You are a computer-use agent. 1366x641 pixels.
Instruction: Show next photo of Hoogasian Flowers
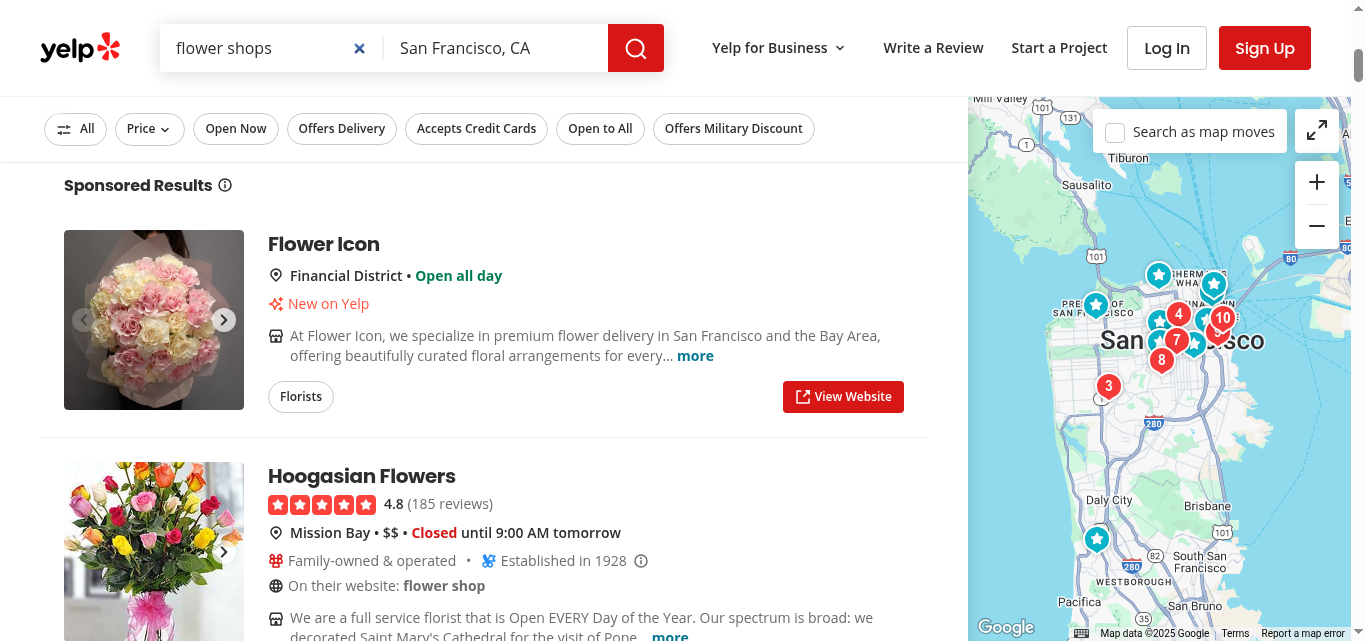click(224, 552)
